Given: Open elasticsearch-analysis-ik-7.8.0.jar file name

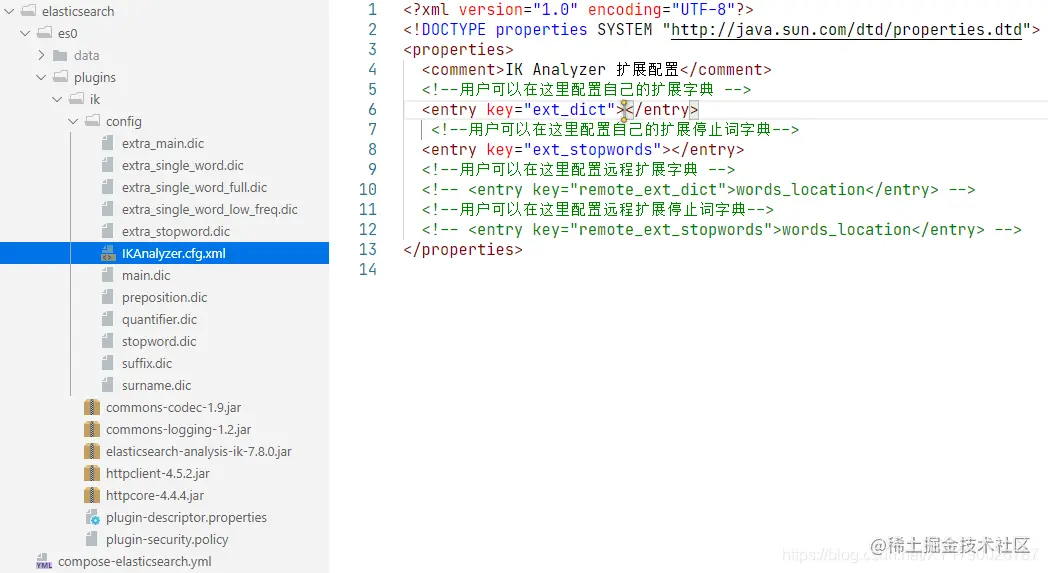Looking at the screenshot, I should pyautogui.click(x=199, y=452).
